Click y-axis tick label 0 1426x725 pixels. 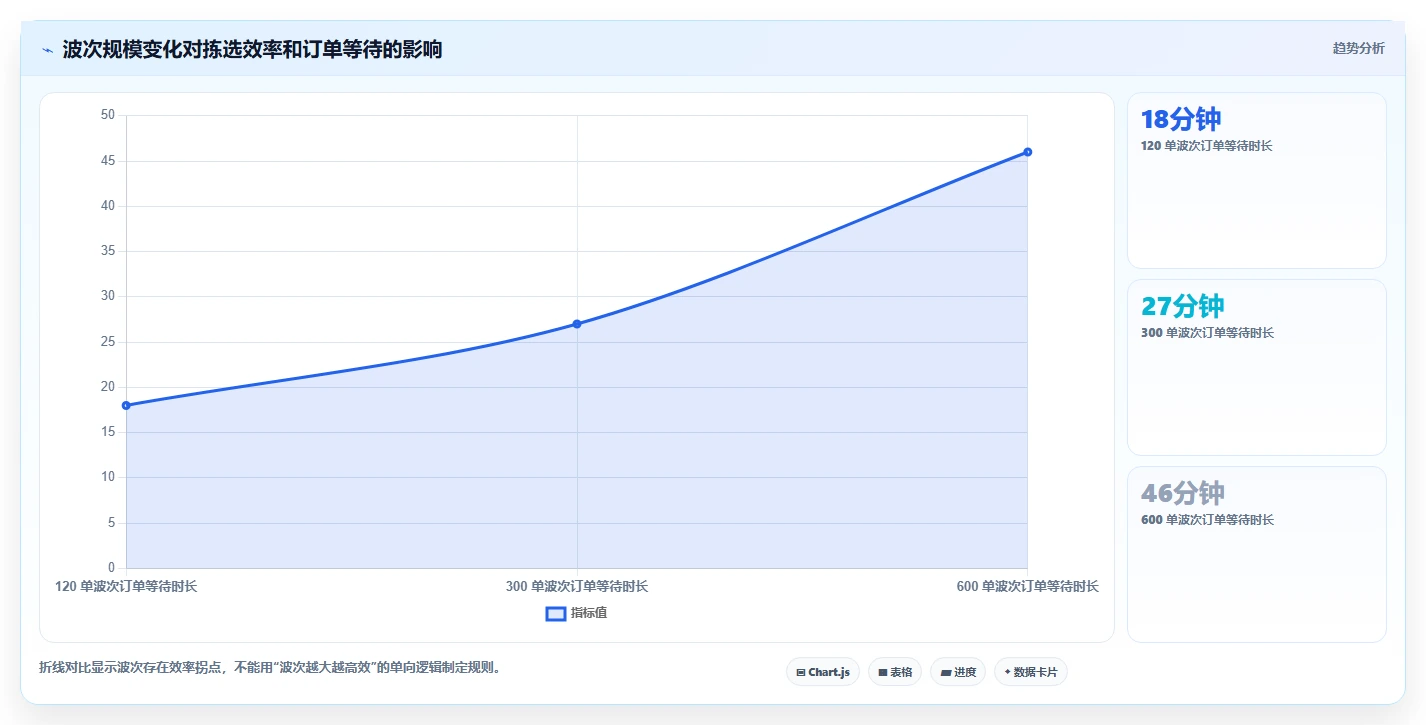(x=111, y=568)
